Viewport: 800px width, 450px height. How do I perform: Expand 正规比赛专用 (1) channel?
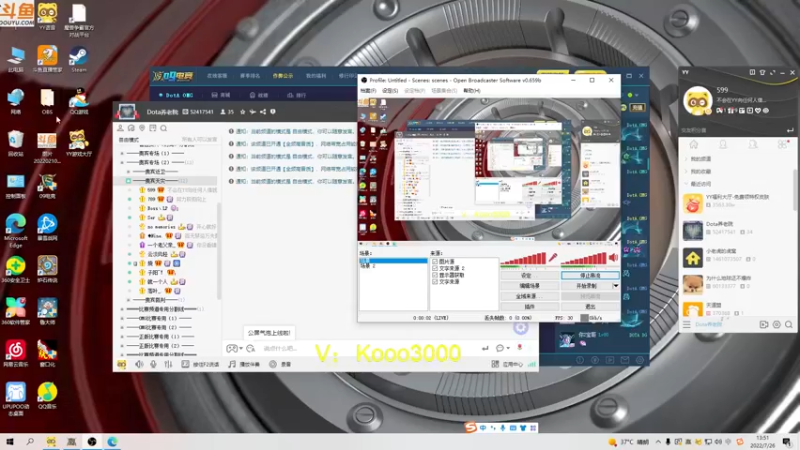122,337
